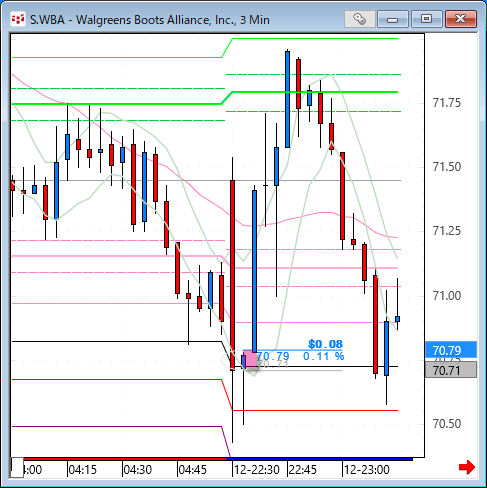
Task: Click the pink box at 70.79 annotation
Action: point(251,359)
